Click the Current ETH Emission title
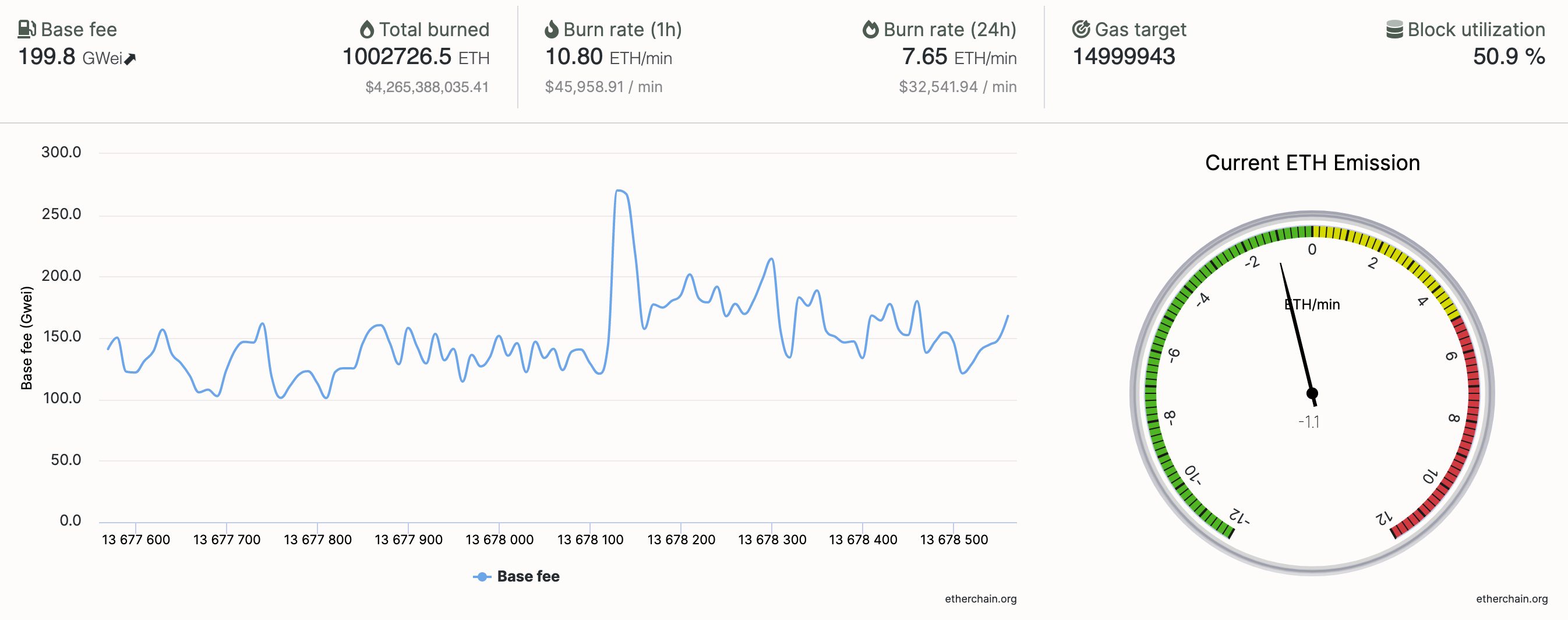Viewport: 1568px width, 620px height. (1312, 163)
